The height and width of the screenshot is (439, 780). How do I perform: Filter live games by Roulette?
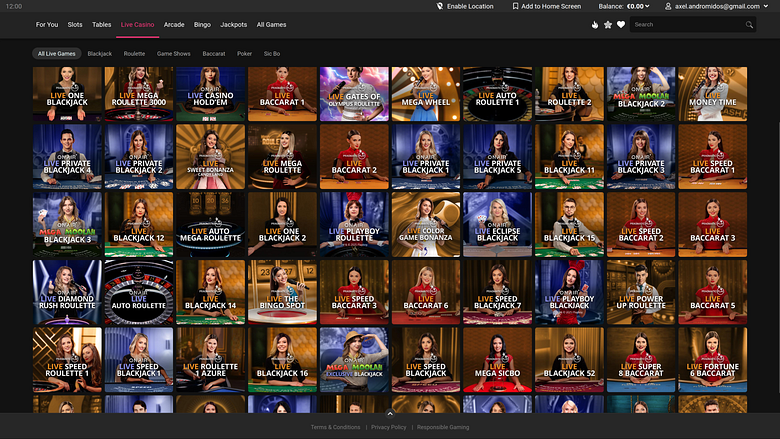(x=134, y=54)
